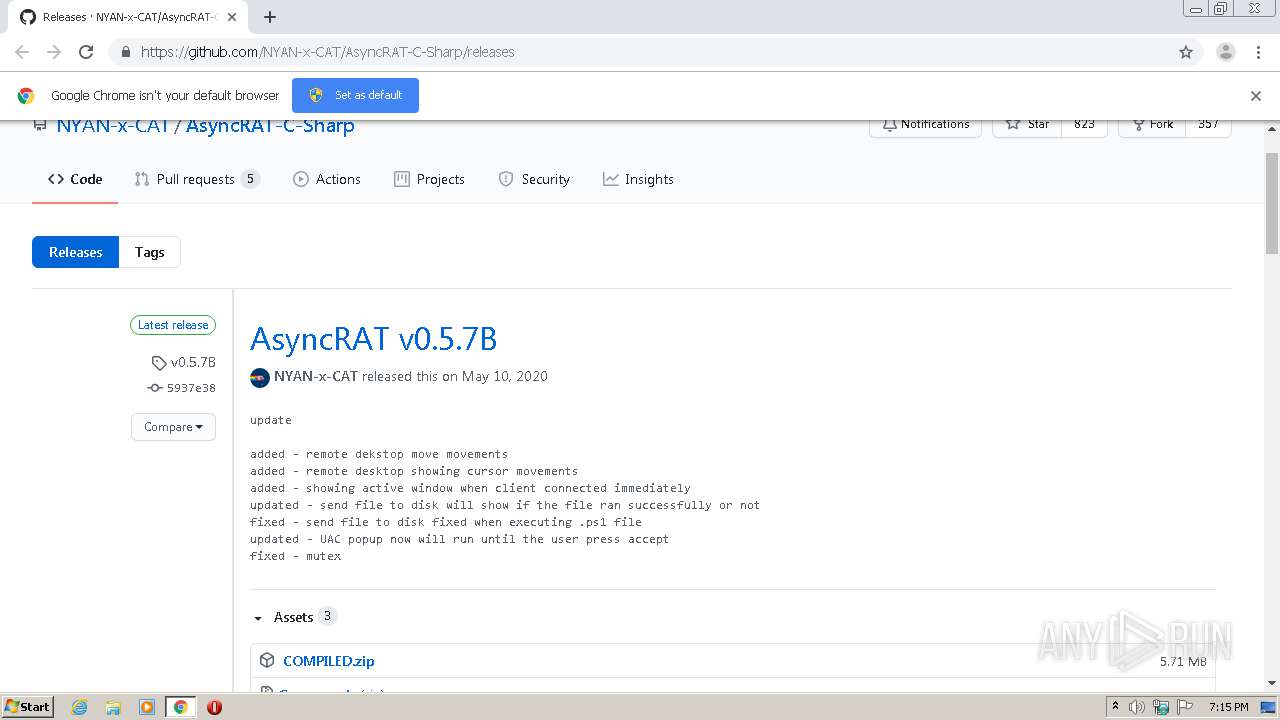
Task: Bookmark this page with the star icon
Action: click(x=1186, y=52)
